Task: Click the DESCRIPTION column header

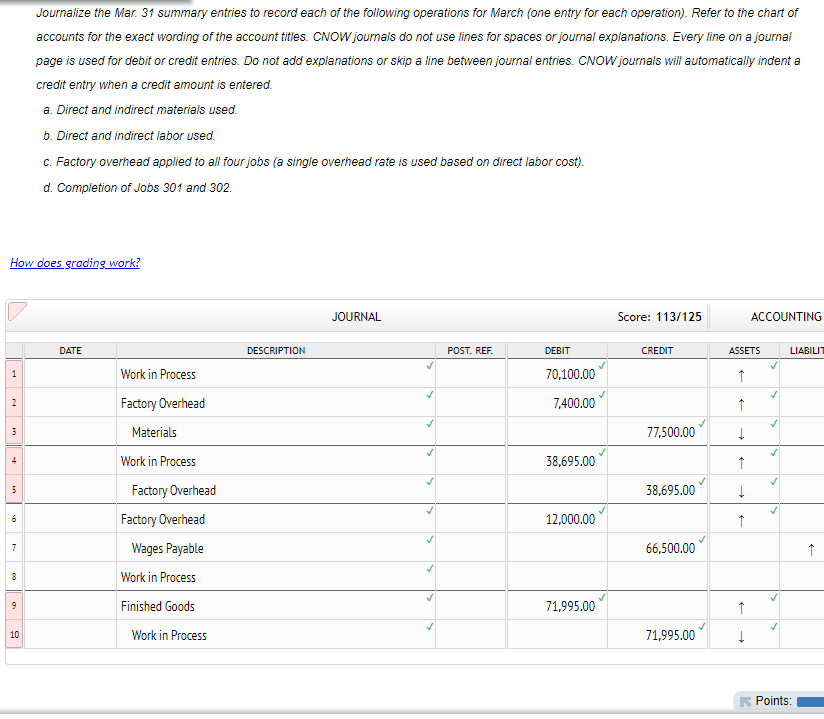Action: tap(276, 351)
